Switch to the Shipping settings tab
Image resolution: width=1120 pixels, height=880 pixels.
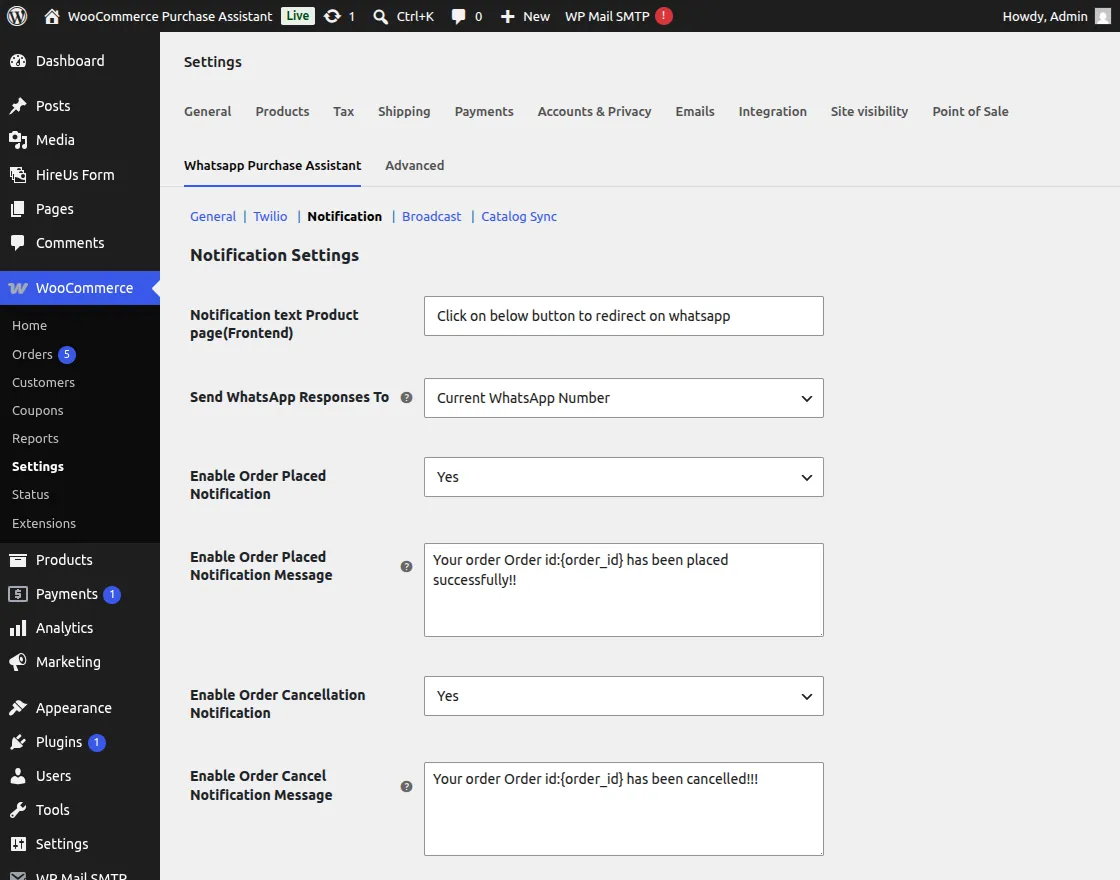(x=404, y=111)
